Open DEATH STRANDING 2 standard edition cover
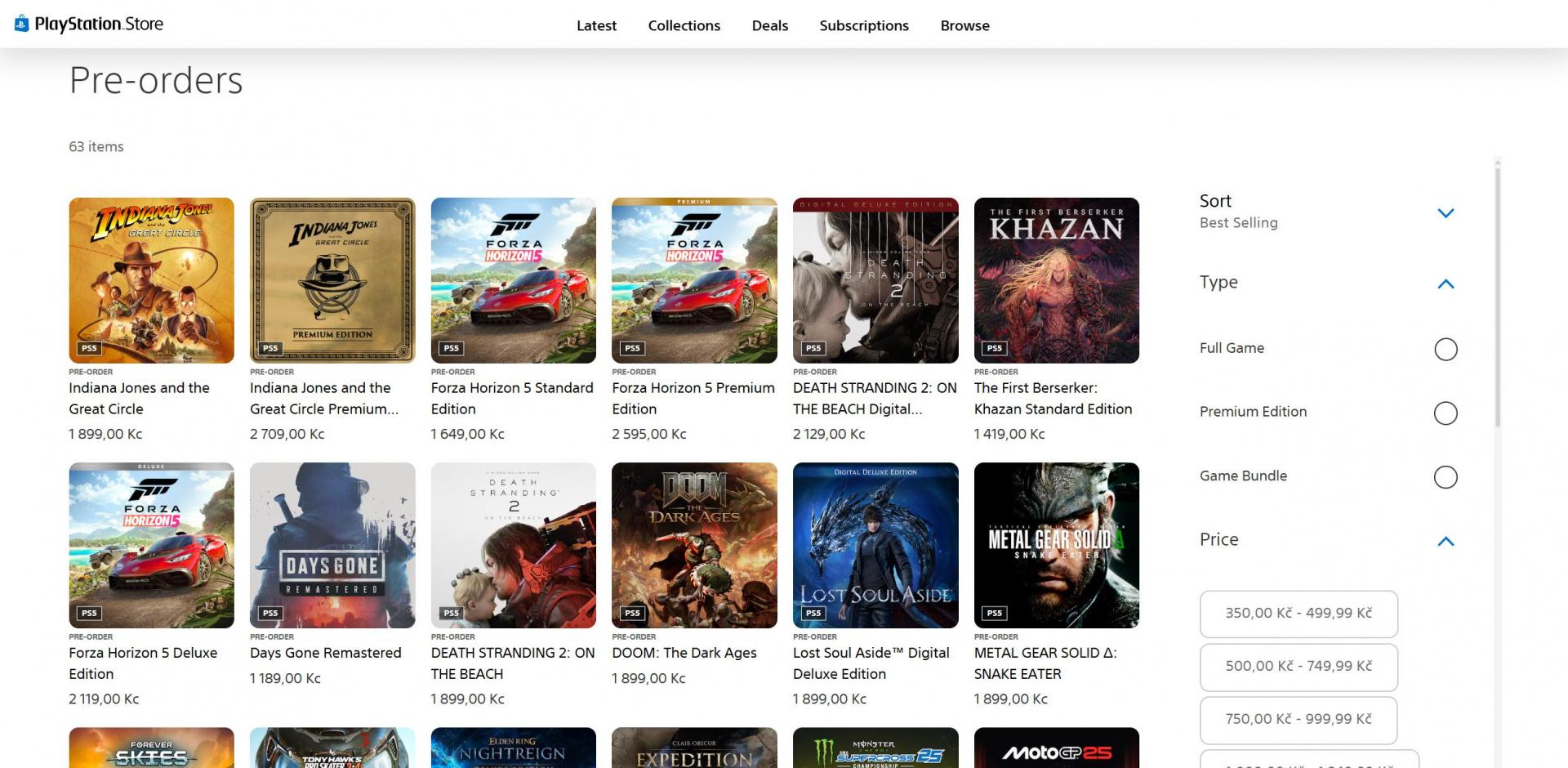1568x768 pixels. [x=514, y=545]
